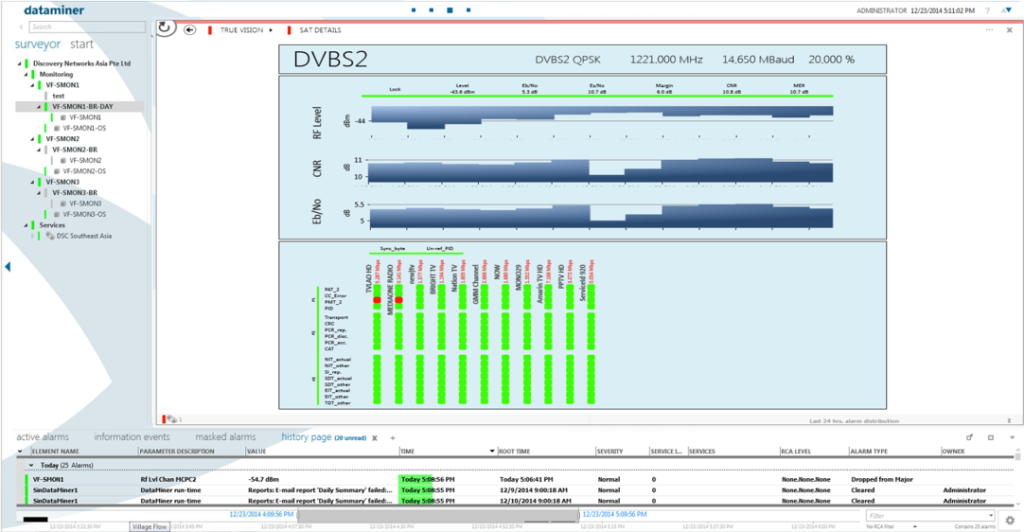Click the TRUE VISION breadcrumb
Screen dimensions: 1024x532
240,31
